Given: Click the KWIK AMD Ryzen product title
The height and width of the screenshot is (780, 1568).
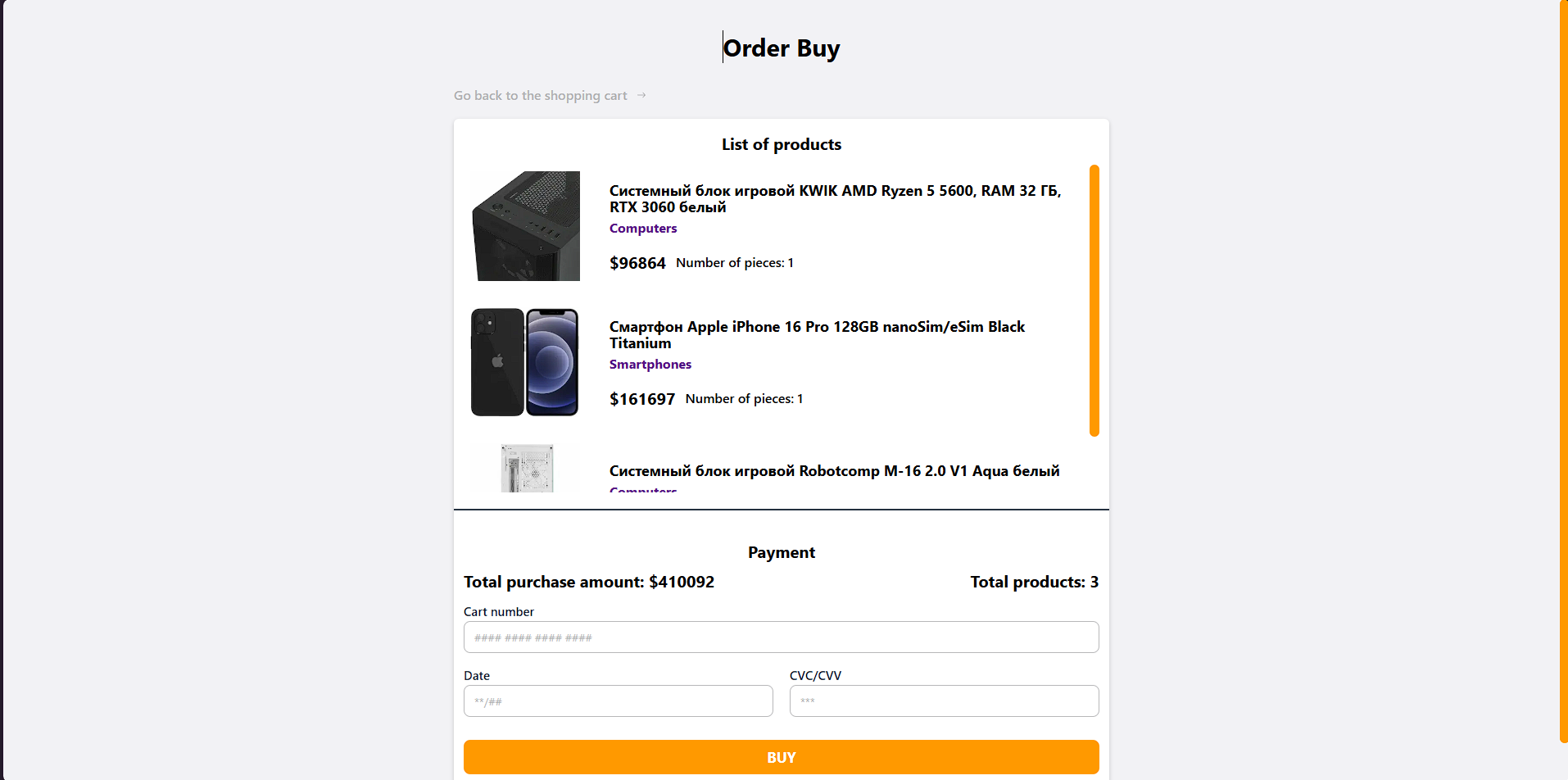Looking at the screenshot, I should (x=835, y=198).
